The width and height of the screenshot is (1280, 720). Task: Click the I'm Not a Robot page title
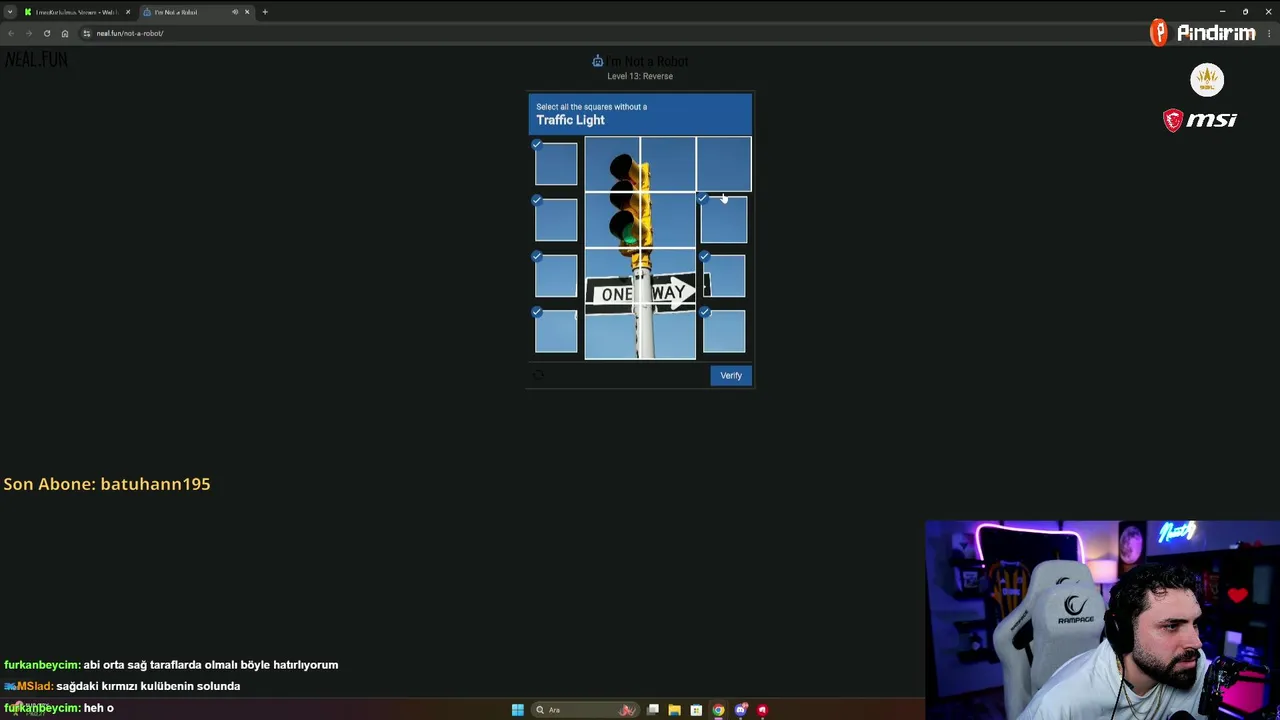coord(648,62)
